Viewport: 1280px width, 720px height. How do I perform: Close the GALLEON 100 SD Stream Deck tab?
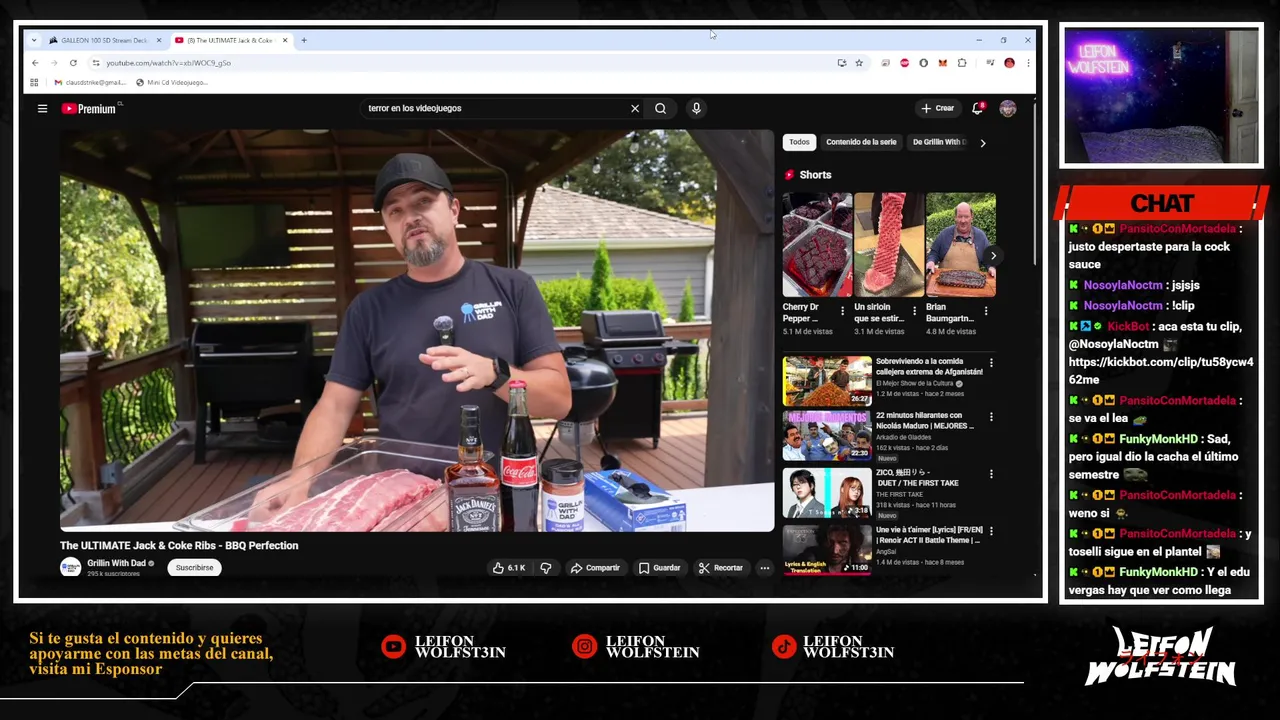point(158,40)
